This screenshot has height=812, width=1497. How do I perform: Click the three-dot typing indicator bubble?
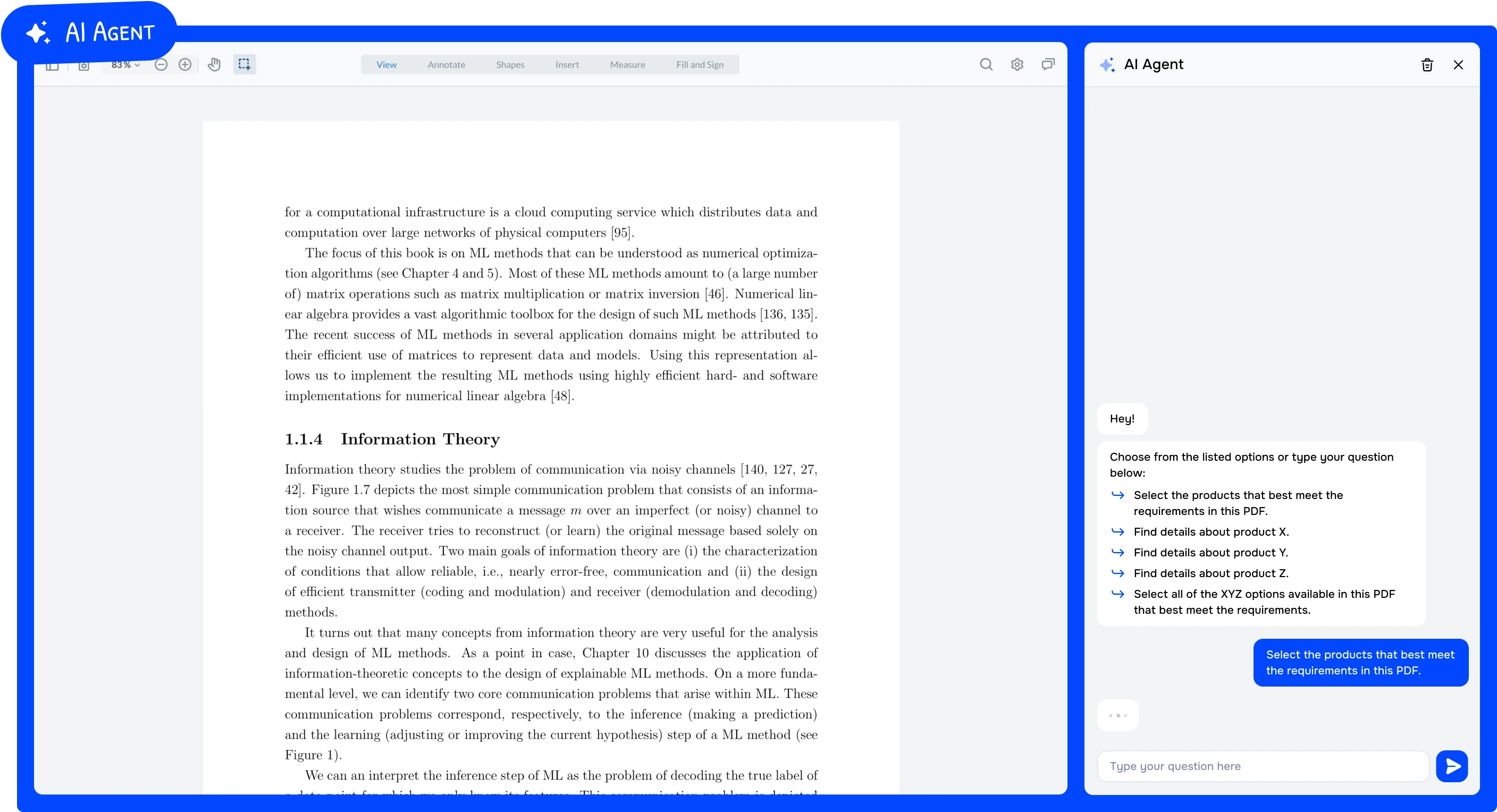1117,716
